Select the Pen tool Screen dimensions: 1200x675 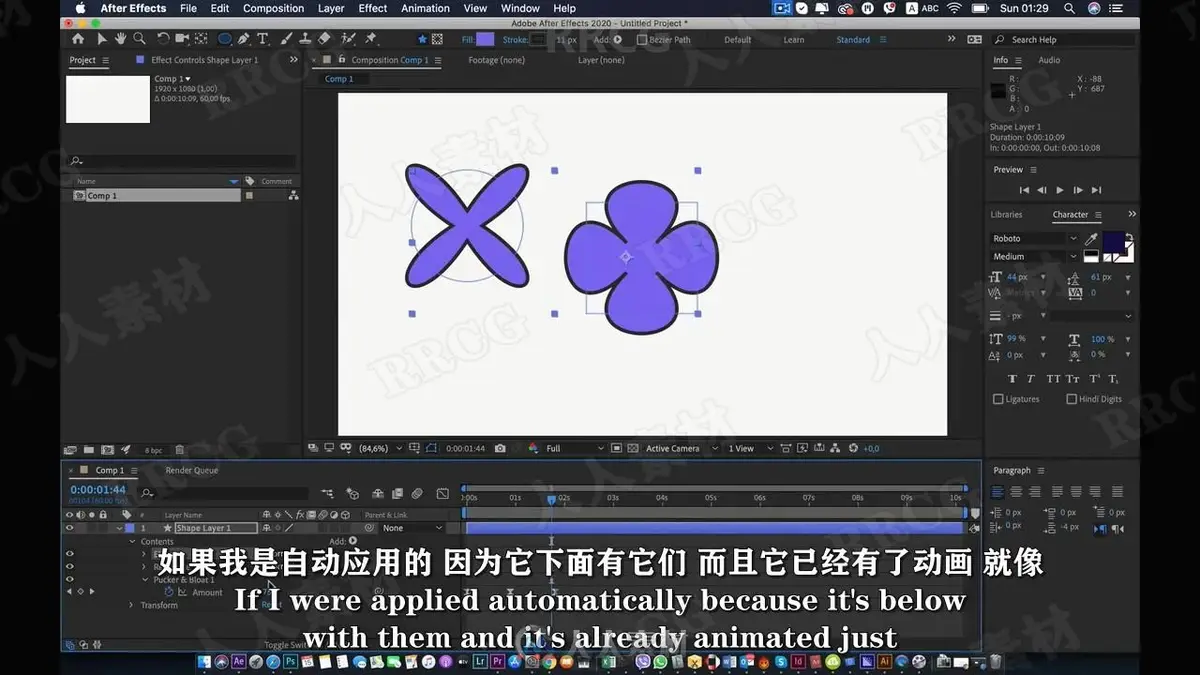tap(244, 39)
